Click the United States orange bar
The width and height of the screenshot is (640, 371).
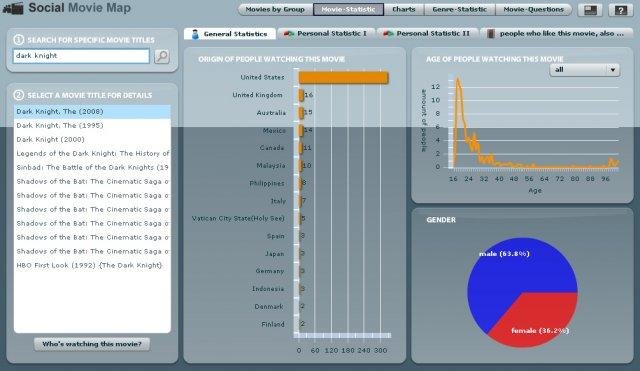pos(343,78)
